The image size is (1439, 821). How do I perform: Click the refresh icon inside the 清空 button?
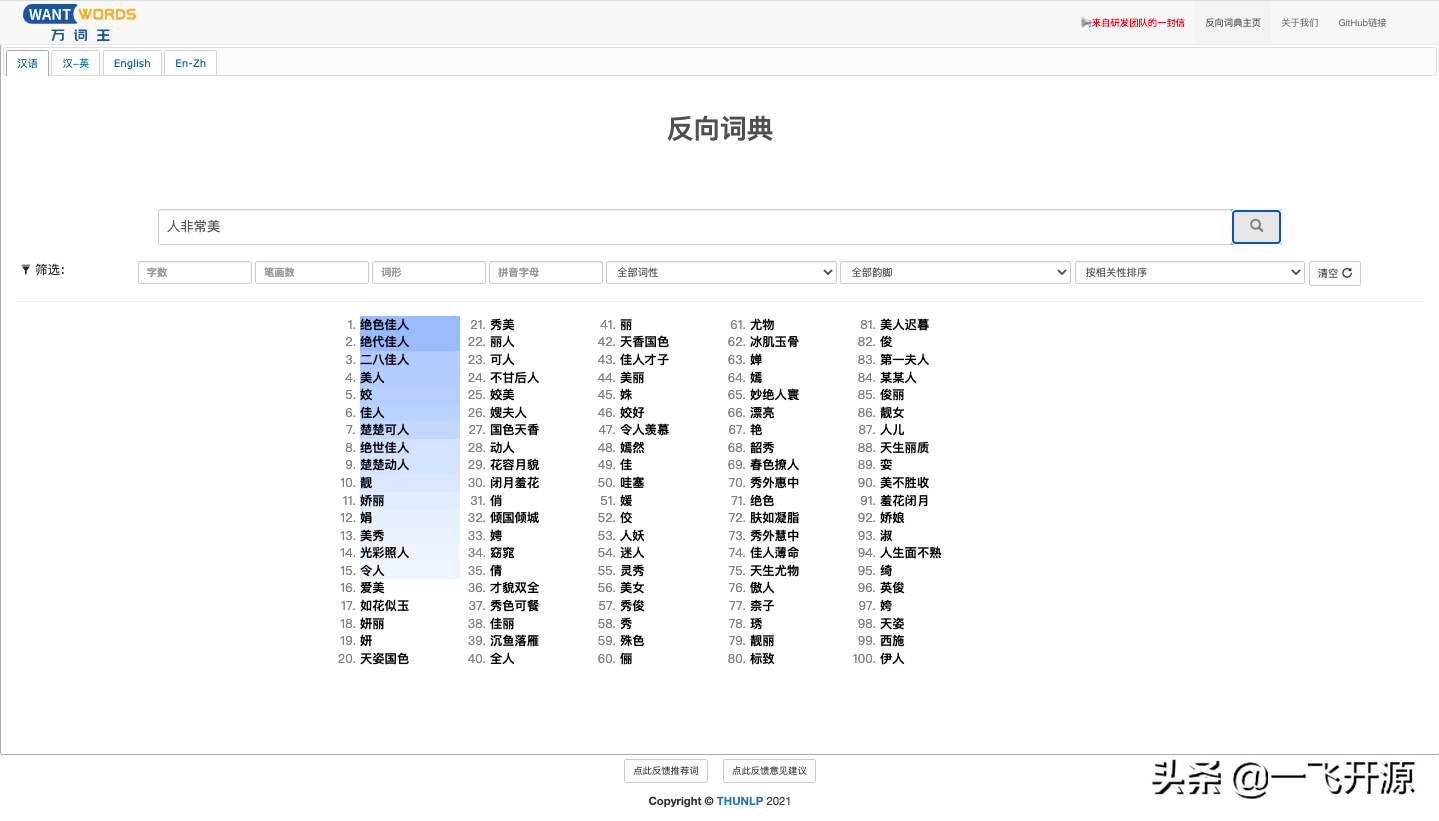1349,272
